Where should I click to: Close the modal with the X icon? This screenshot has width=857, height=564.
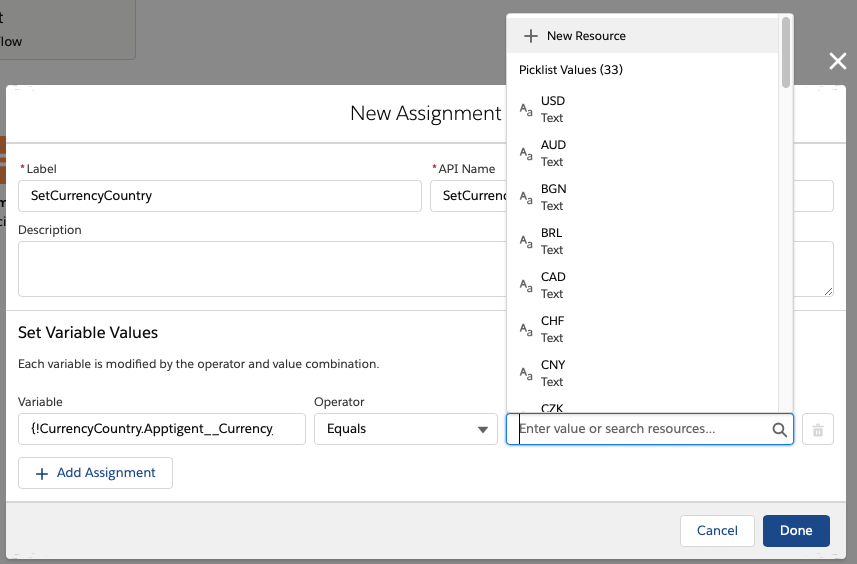click(837, 61)
